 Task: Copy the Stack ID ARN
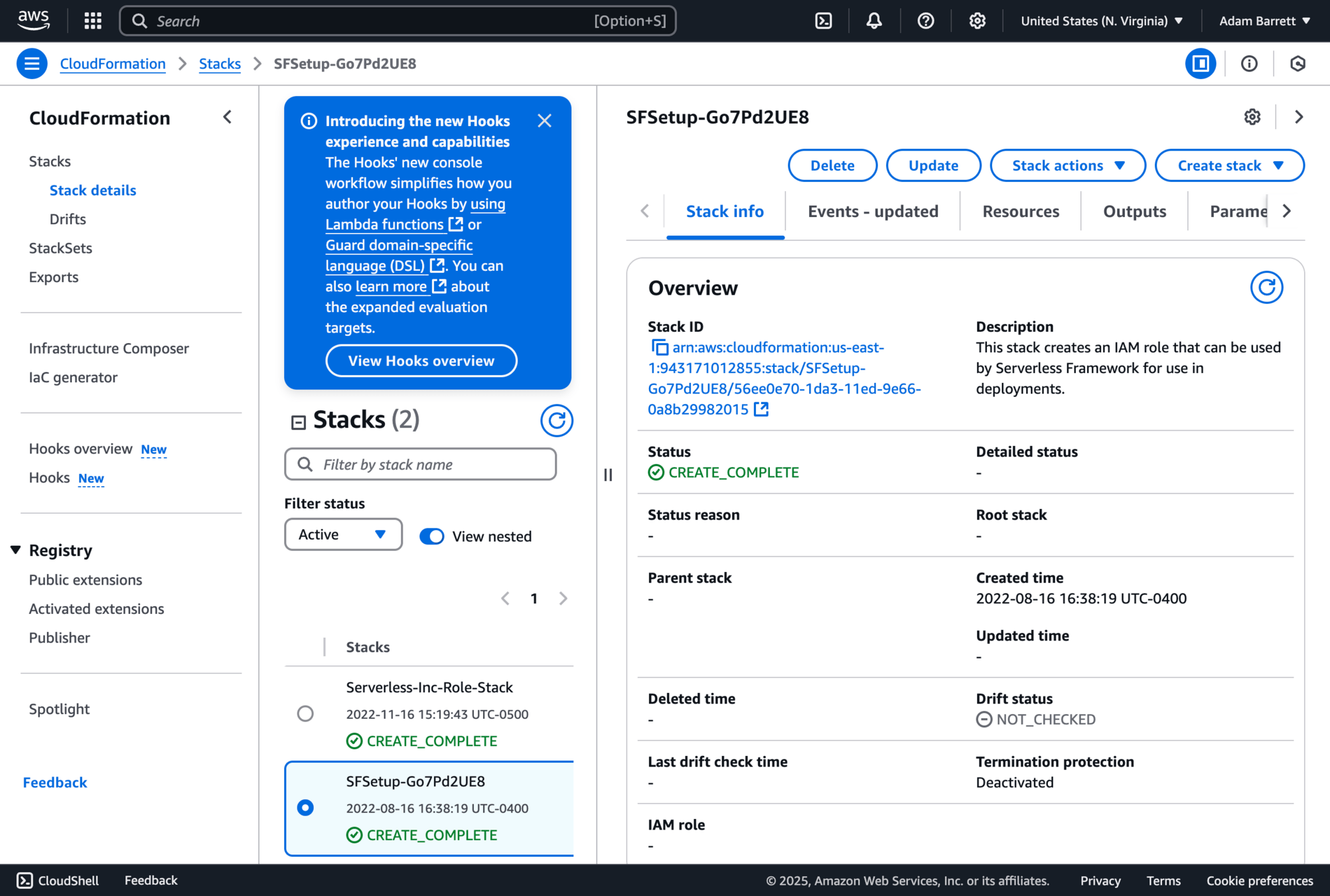[x=659, y=347]
